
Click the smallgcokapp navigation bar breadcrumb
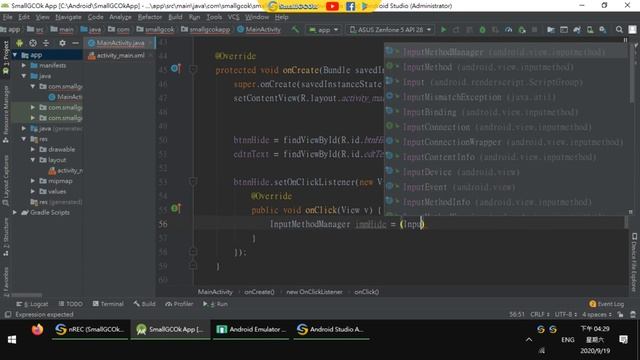[x=206, y=29]
